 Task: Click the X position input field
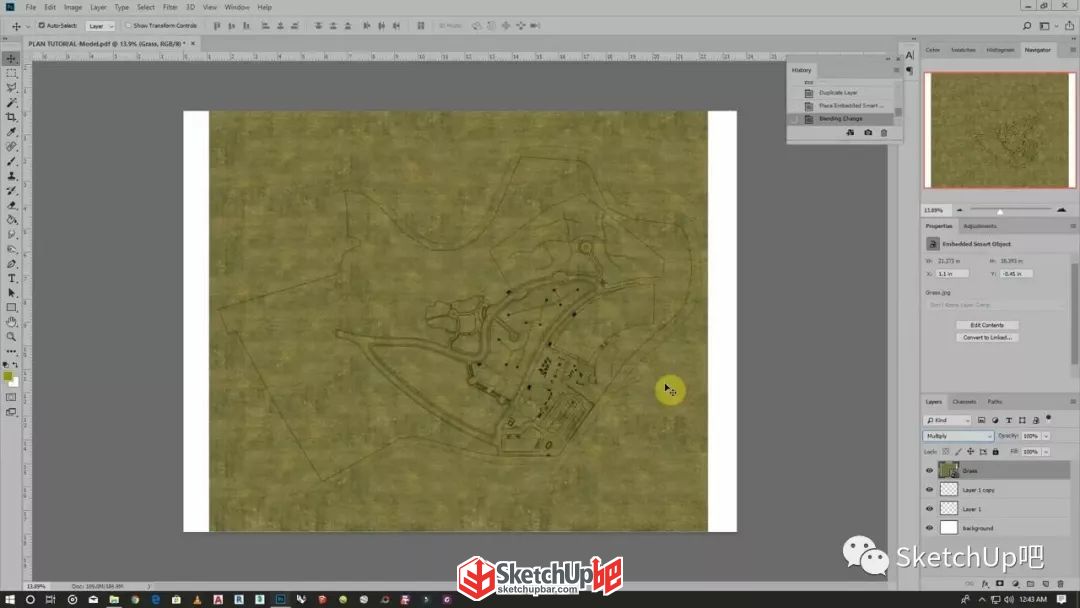953,274
